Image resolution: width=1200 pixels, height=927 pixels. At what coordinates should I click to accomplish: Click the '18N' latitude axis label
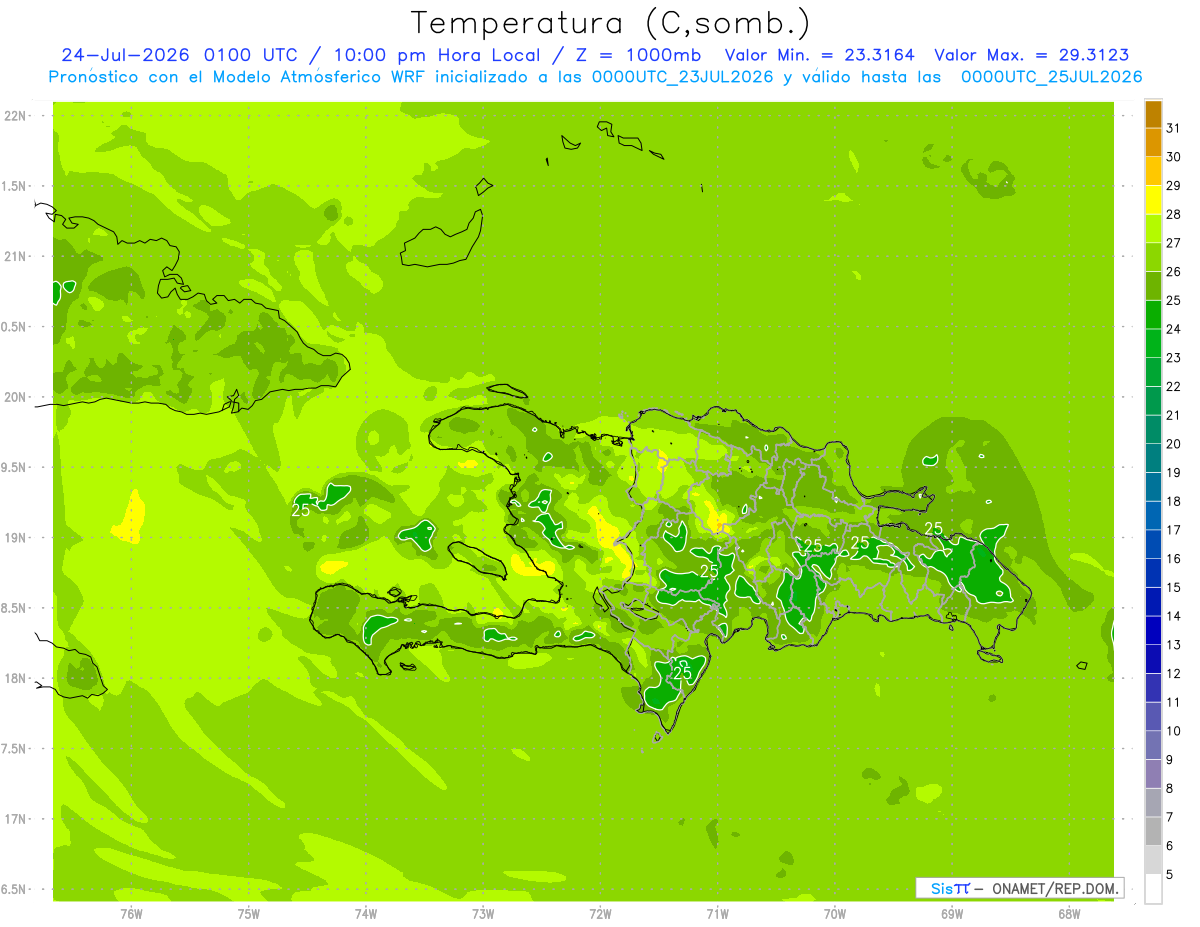[x=15, y=678]
